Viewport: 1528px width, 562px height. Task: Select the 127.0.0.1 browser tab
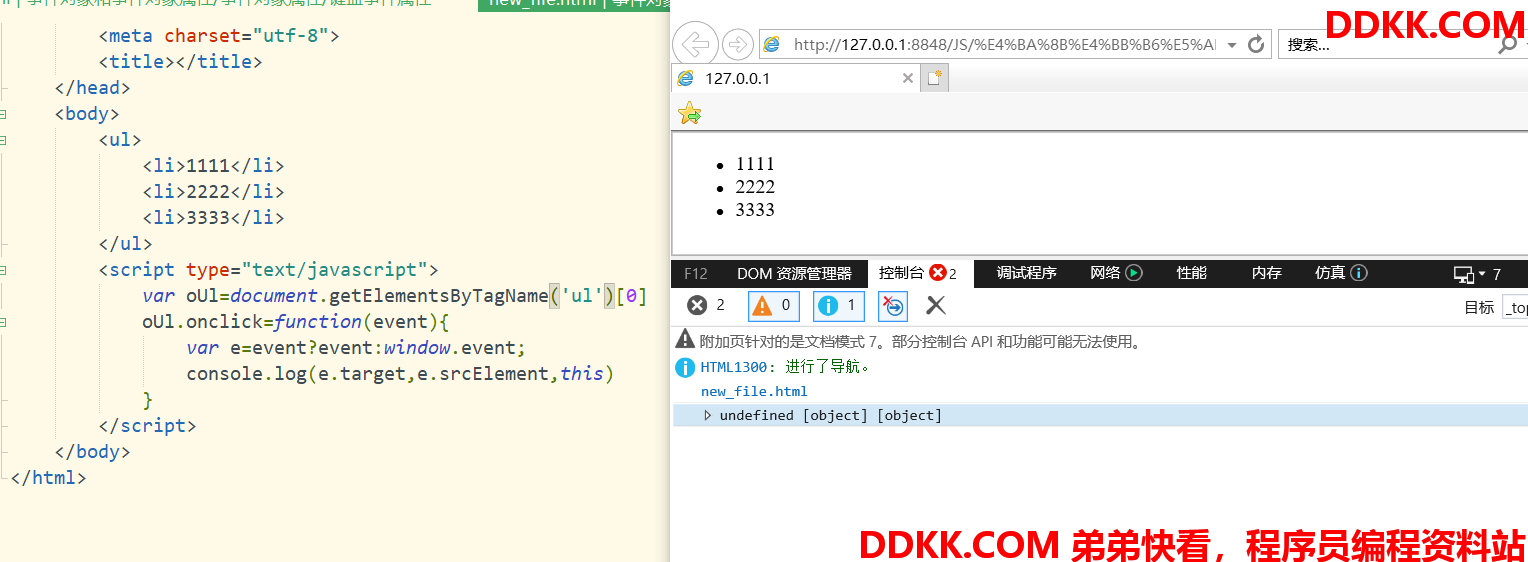796,78
